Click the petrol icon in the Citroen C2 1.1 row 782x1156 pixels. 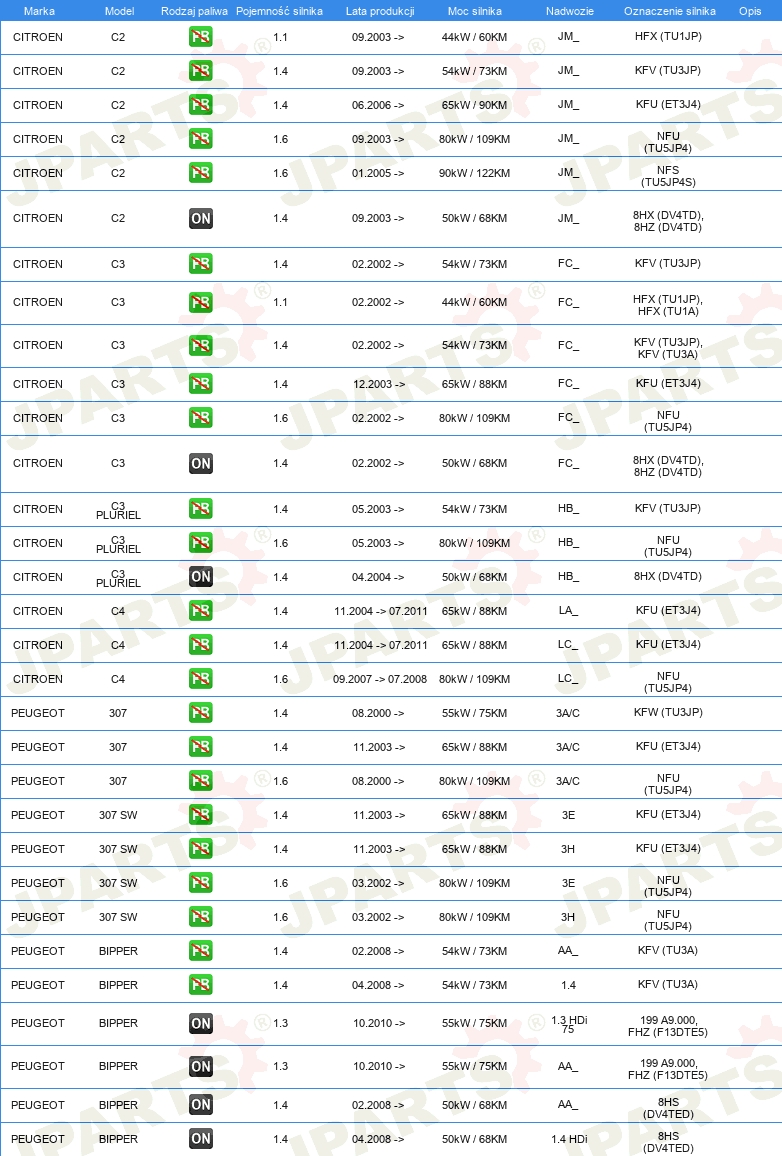tap(200, 37)
